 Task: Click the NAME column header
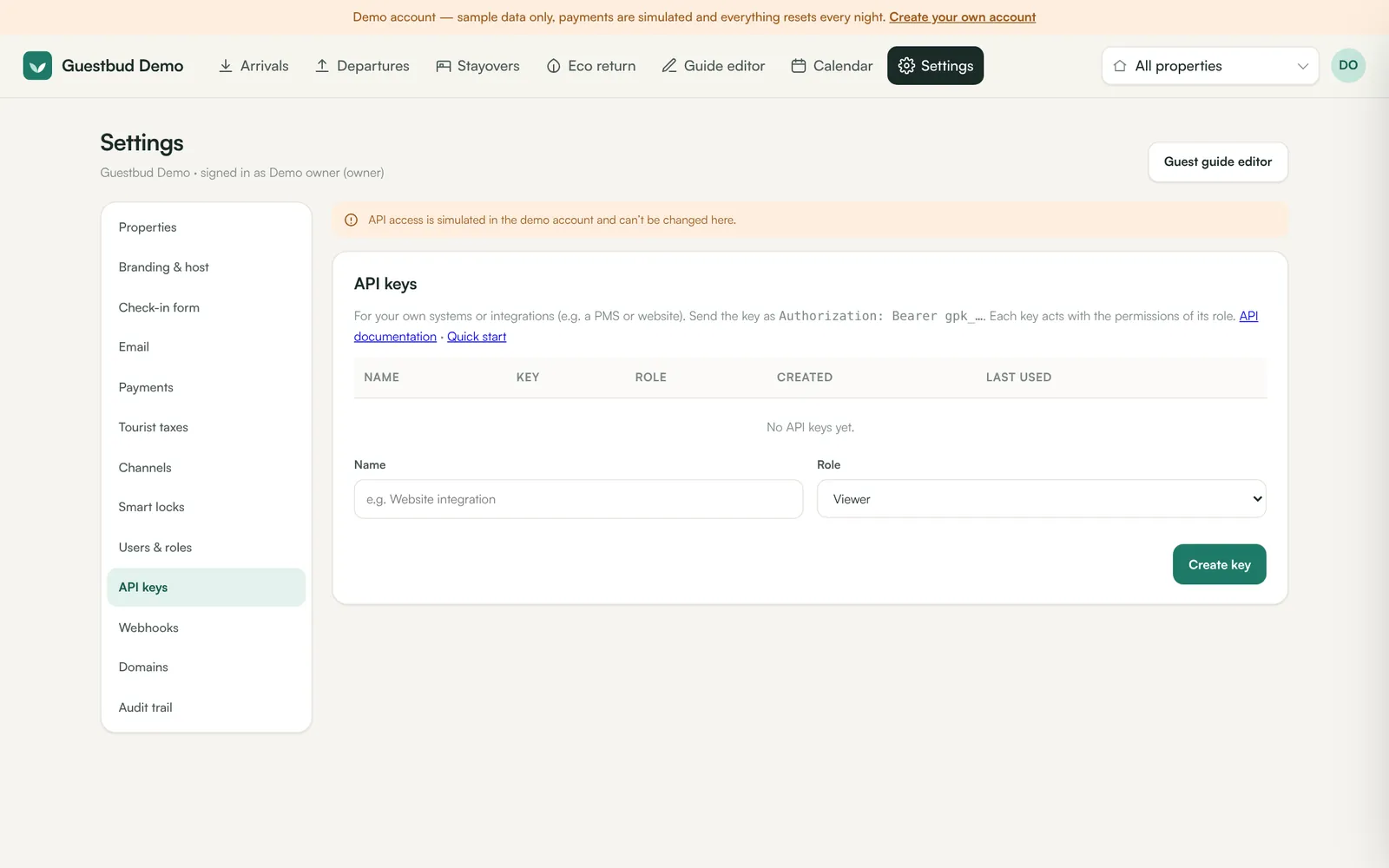click(x=382, y=378)
